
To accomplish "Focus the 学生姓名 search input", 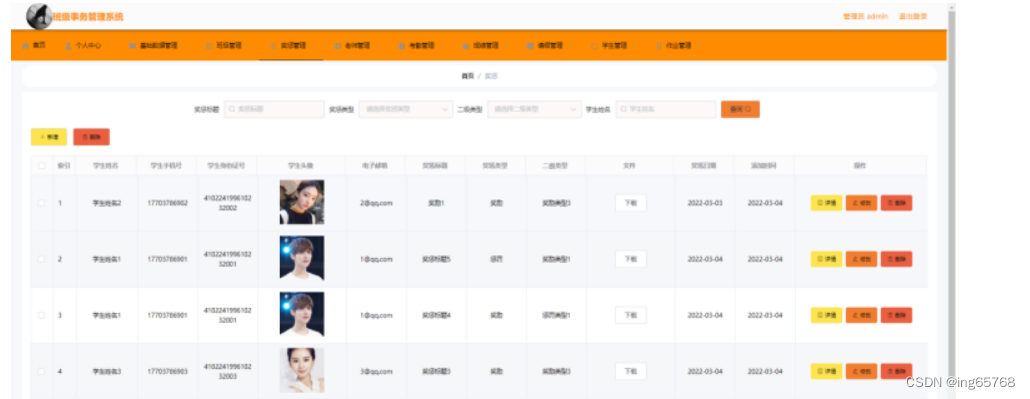I will 665,109.
